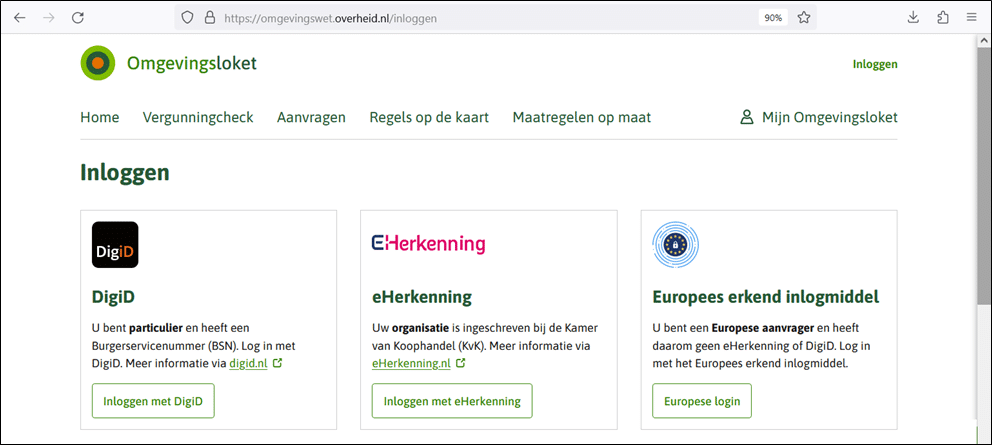Open Maatregelen op maat

[x=582, y=117]
